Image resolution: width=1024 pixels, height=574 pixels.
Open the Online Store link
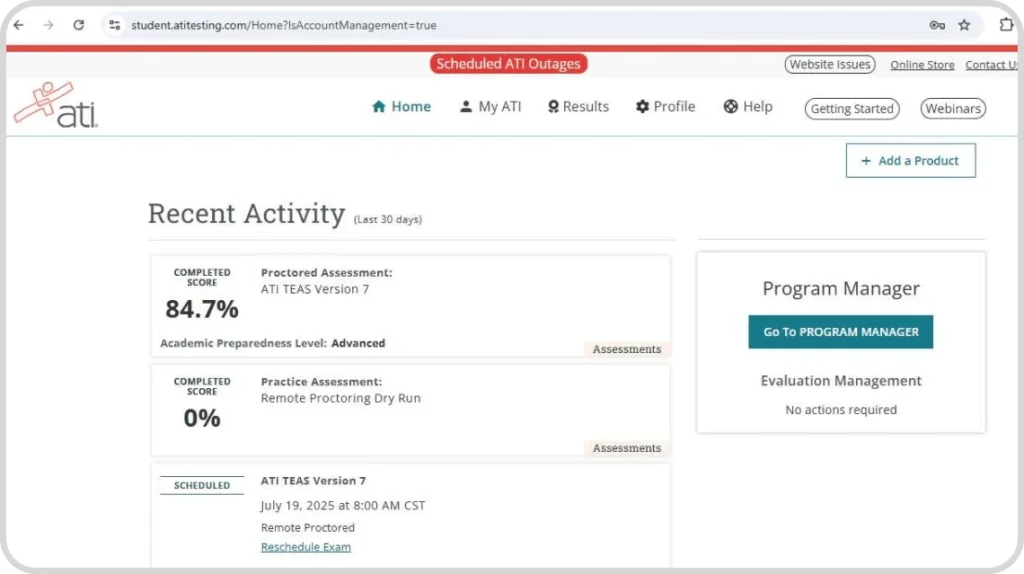[x=922, y=65]
